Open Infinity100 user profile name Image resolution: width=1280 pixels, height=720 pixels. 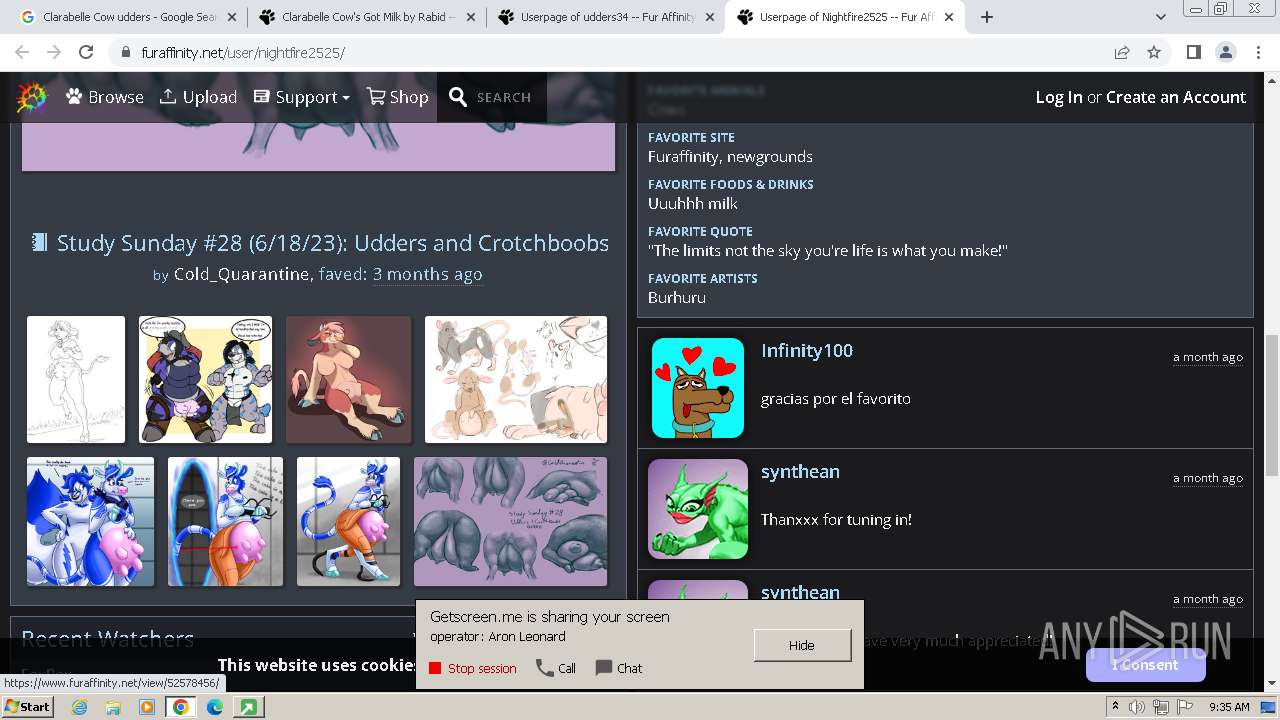point(806,350)
